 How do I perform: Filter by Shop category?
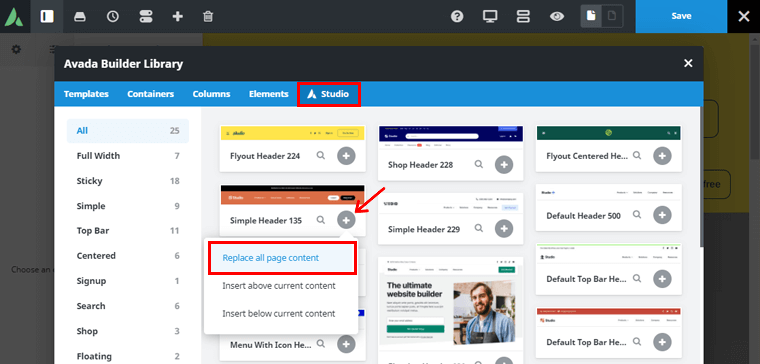(128, 332)
